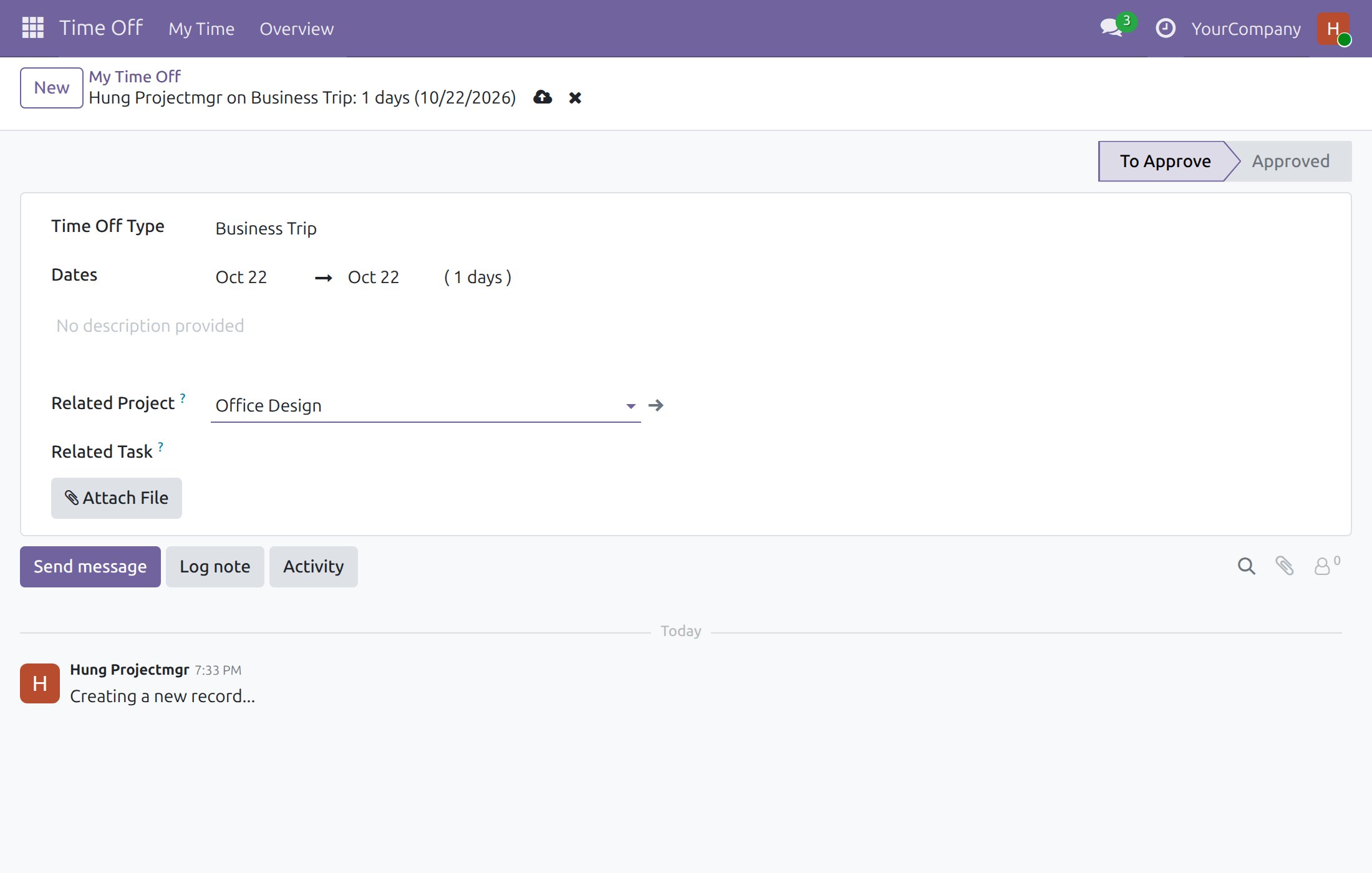Show followers icon in chatter
The width and height of the screenshot is (1372, 873).
[1326, 565]
